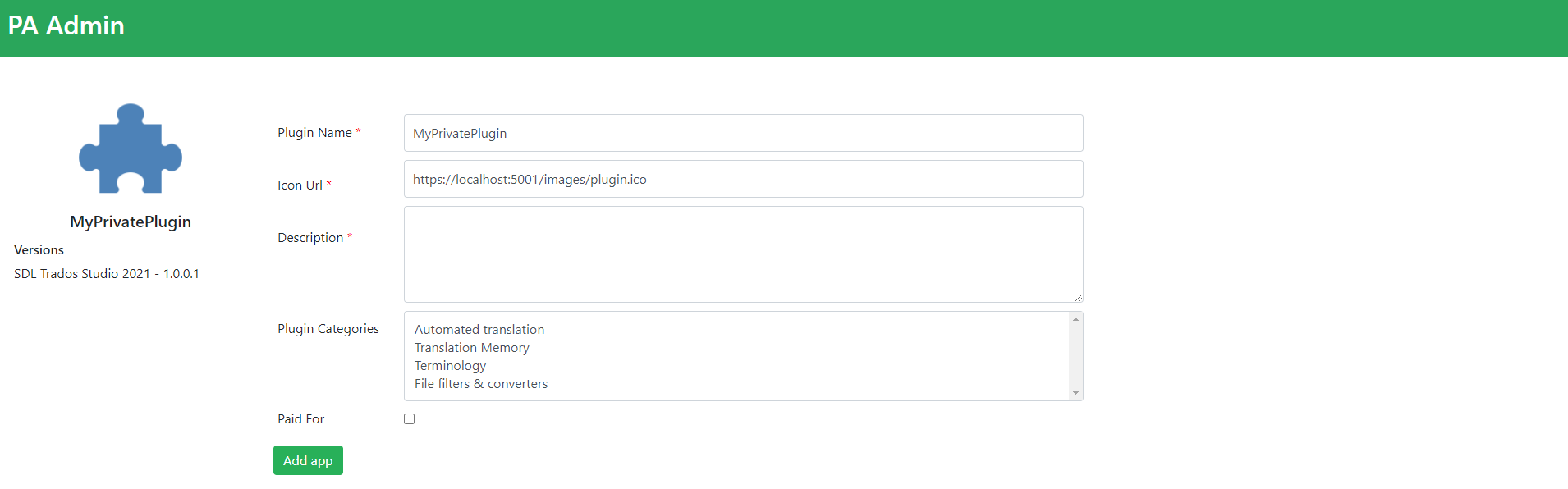Click the categories list scroll down arrow
Viewport: 1568px width, 489px height.
(1075, 393)
